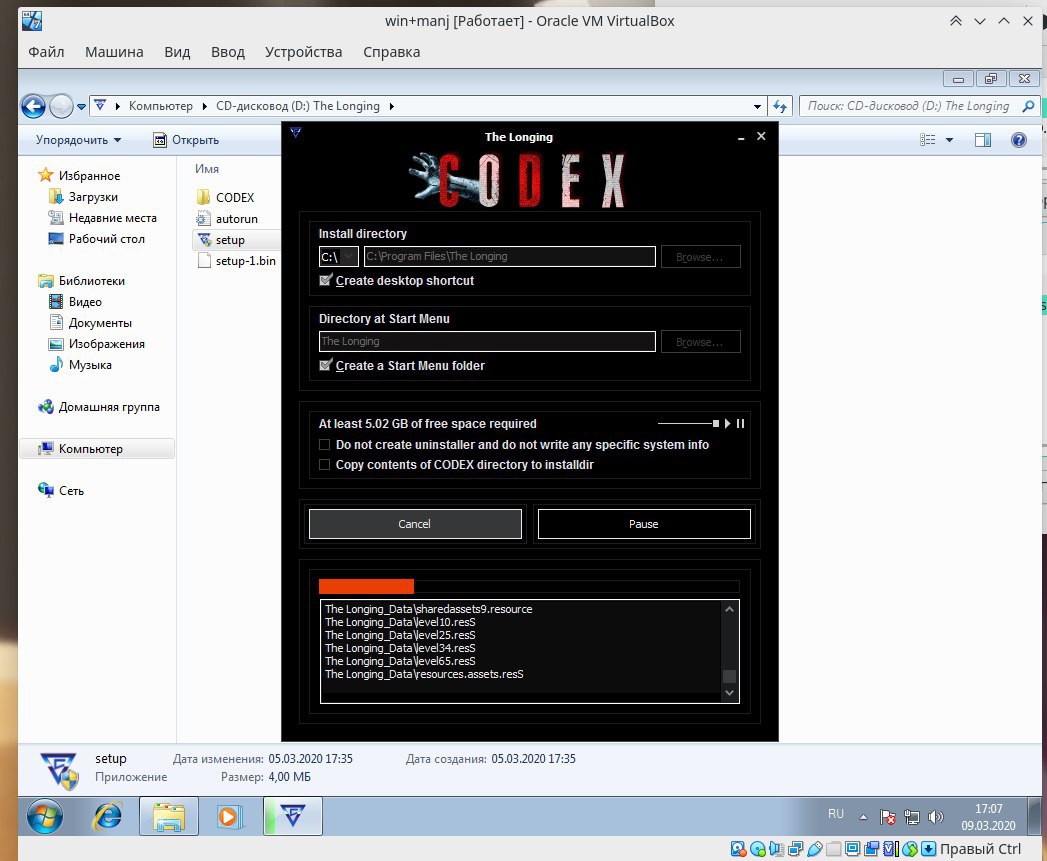Click the Explorer forward navigation arrow
The height and width of the screenshot is (861, 1047).
tap(61, 106)
